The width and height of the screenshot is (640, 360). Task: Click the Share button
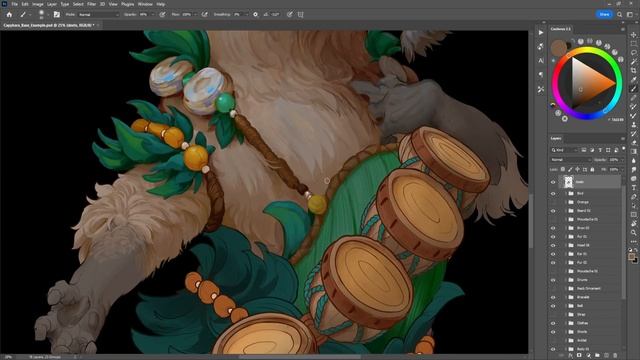coord(604,14)
